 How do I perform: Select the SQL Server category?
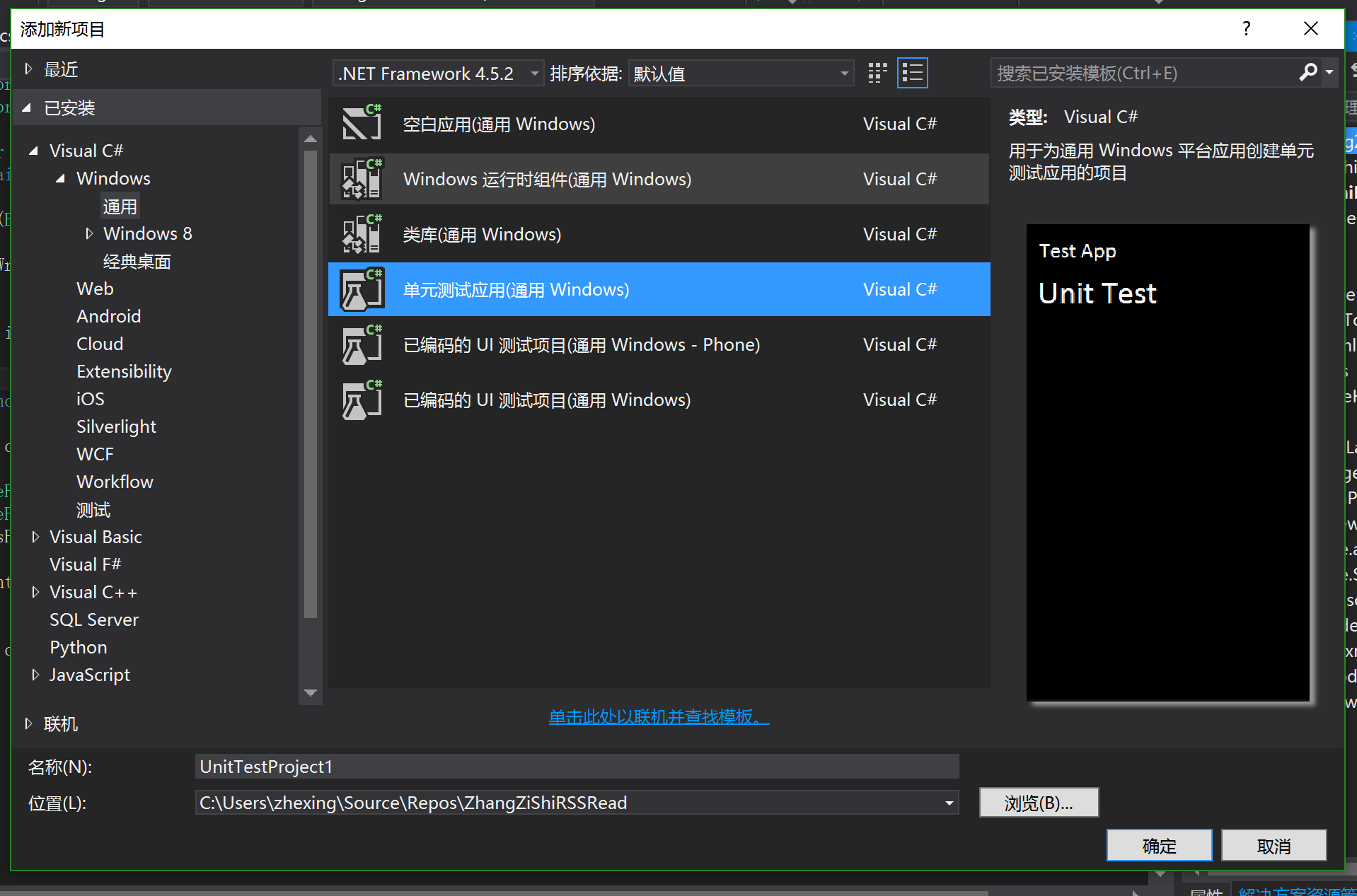click(94, 619)
